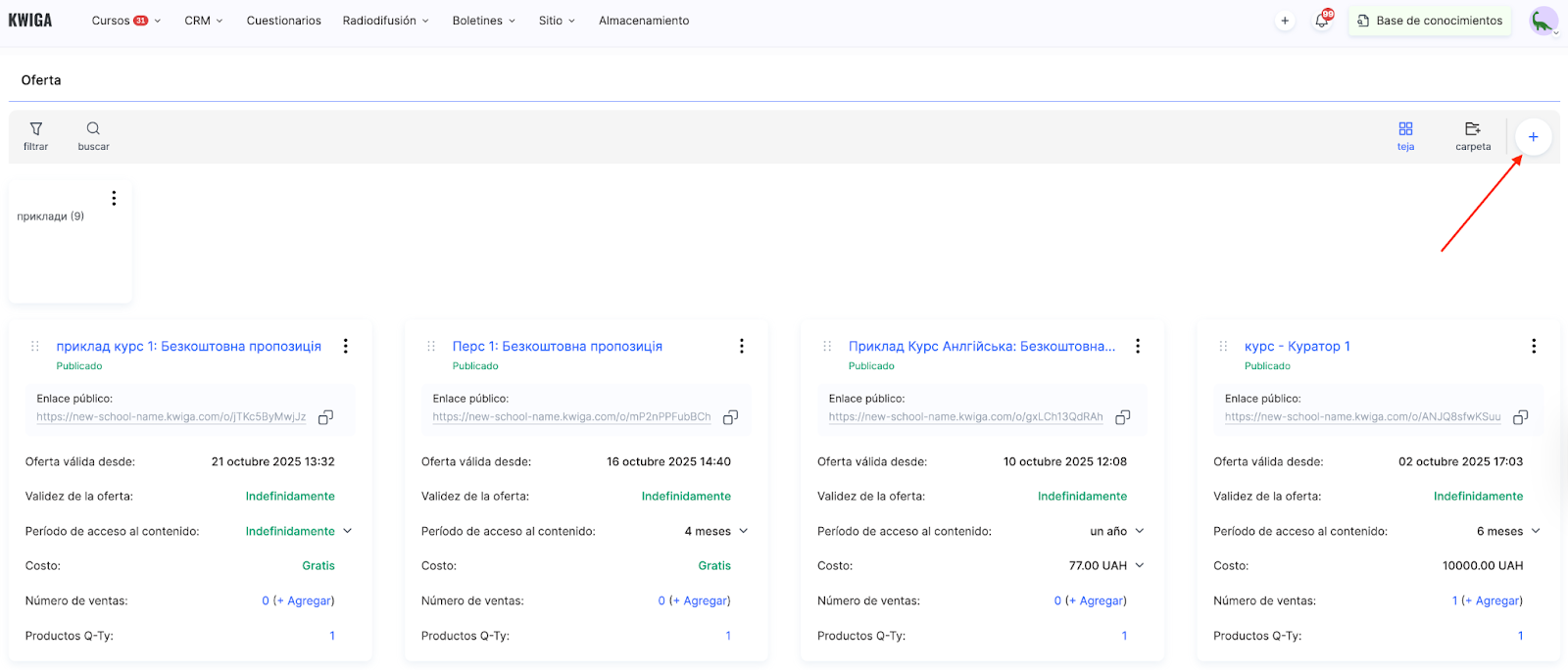This screenshot has width=1568, height=670.
Task: Open the CRM menu
Action: click(x=203, y=21)
